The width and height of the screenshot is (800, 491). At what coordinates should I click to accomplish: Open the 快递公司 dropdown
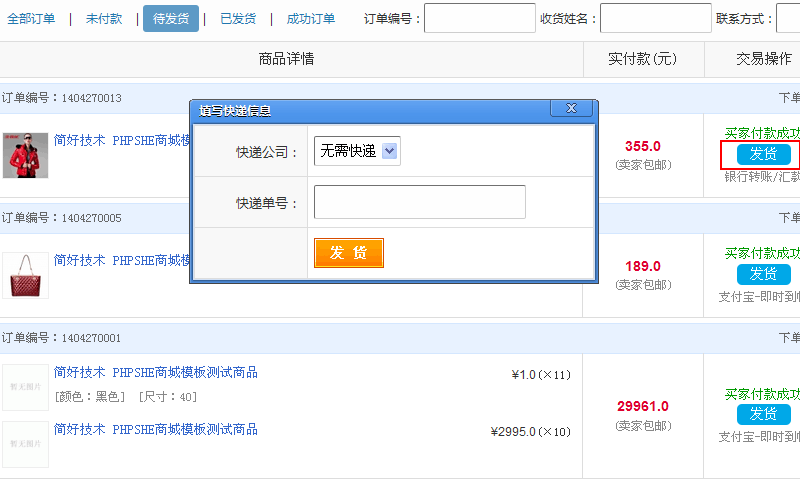tap(357, 151)
